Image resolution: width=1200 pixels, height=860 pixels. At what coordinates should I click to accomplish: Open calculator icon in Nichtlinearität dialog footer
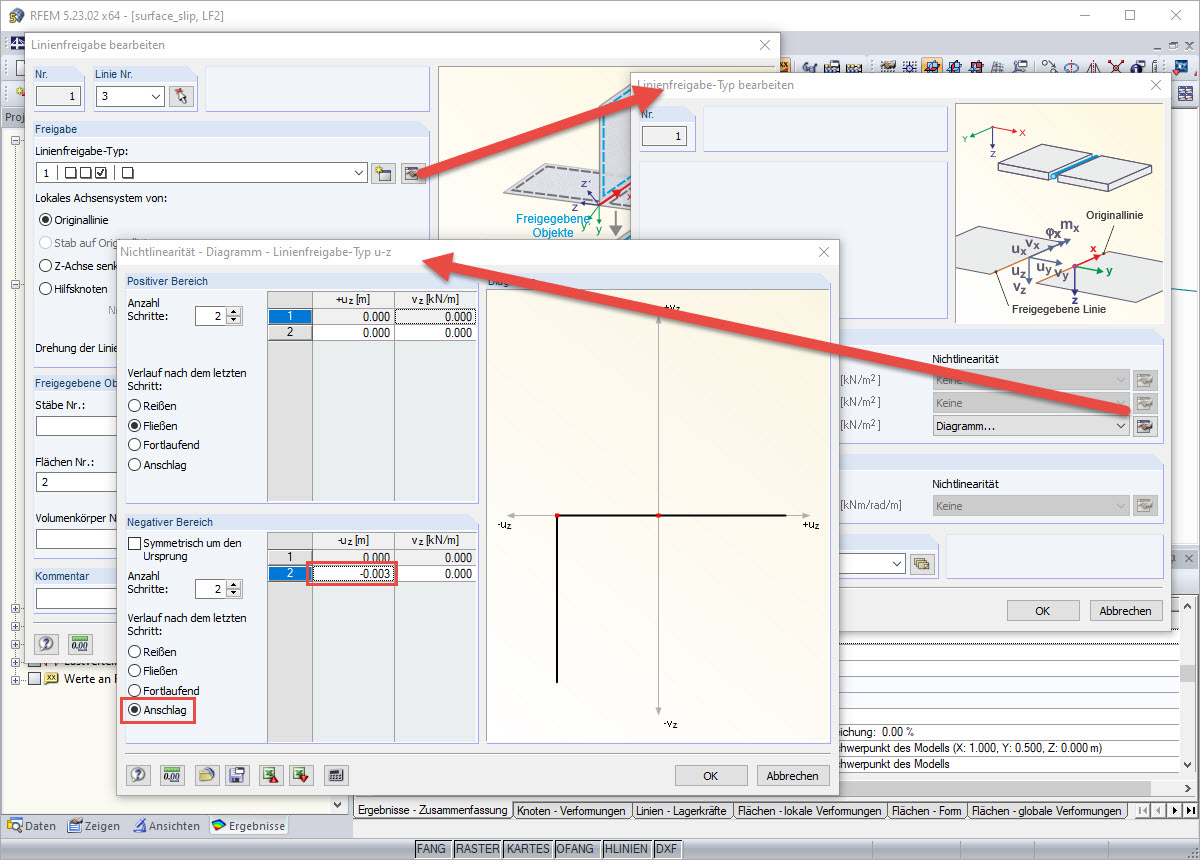click(x=335, y=775)
